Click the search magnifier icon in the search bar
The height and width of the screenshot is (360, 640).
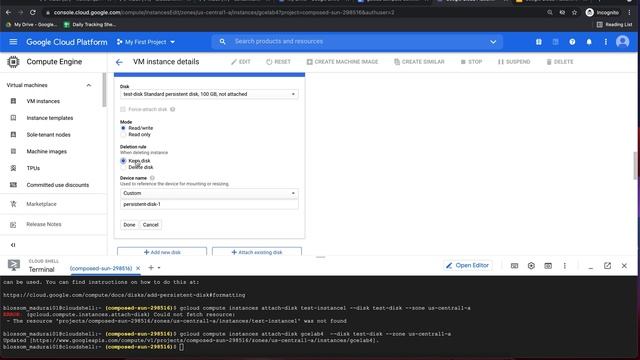pos(222,41)
